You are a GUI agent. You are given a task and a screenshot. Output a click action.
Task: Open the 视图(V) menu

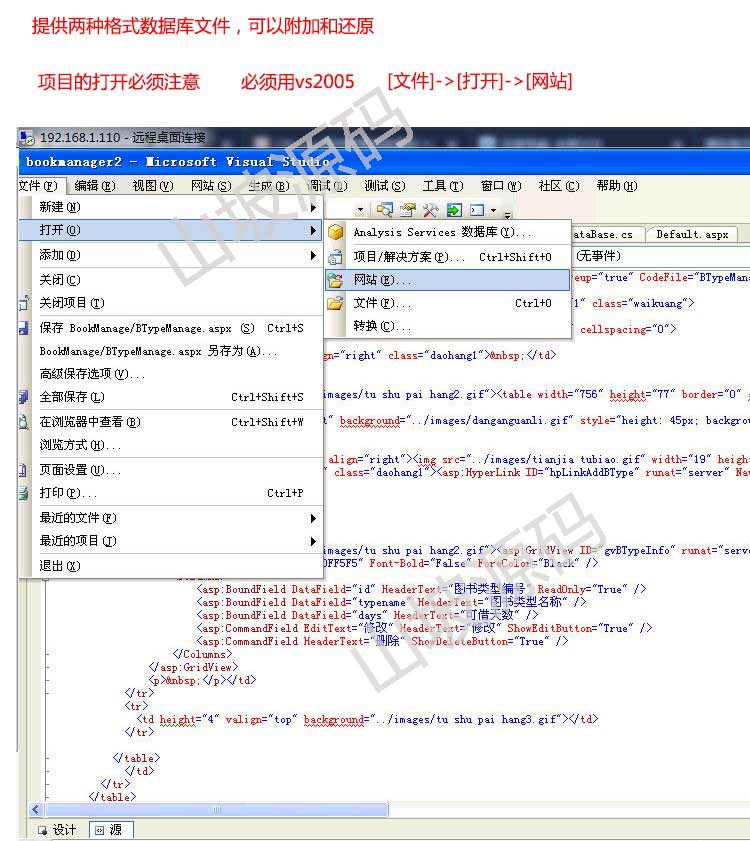click(153, 186)
